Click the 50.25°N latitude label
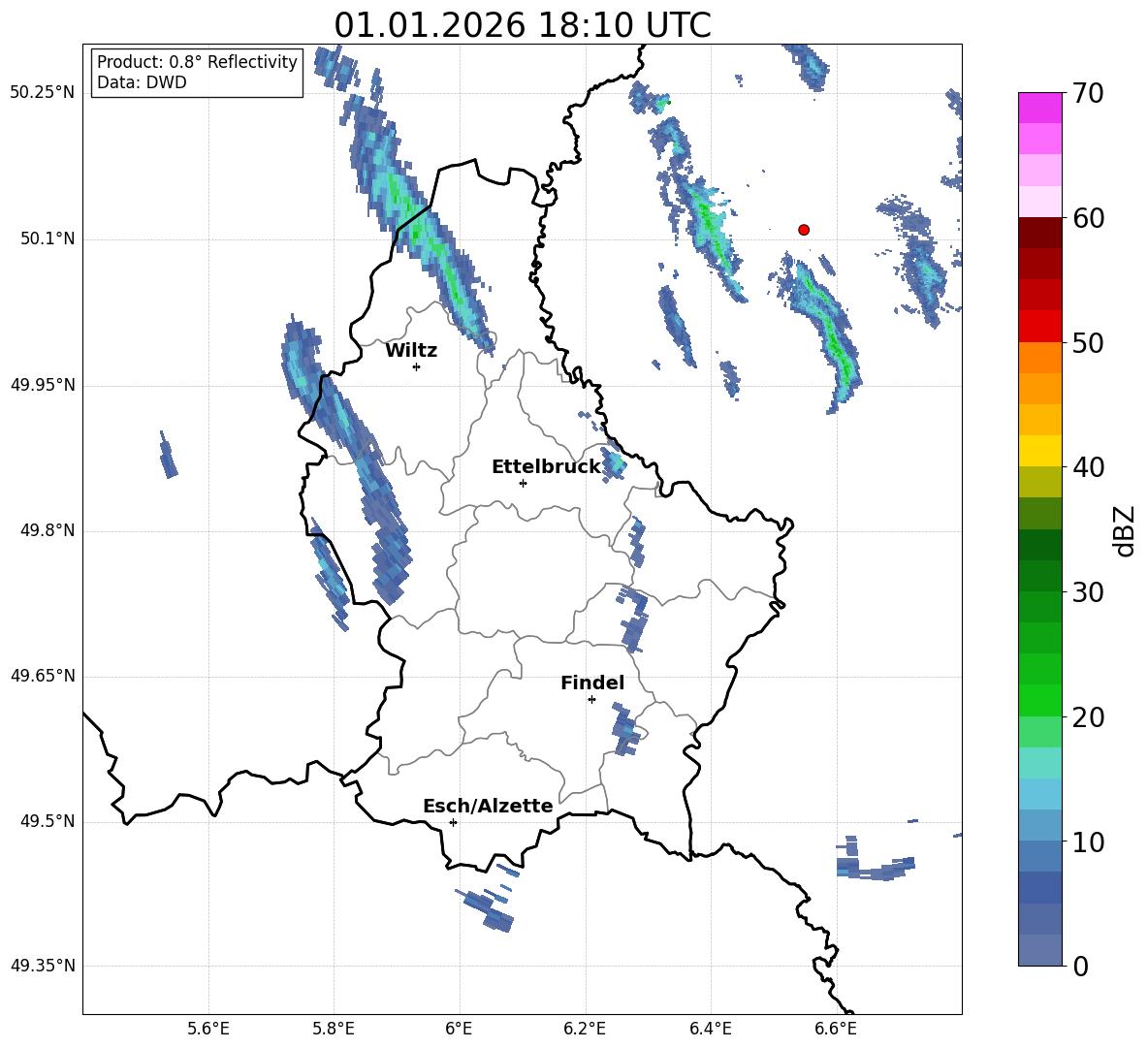The height and width of the screenshot is (1048, 1148). [43, 93]
